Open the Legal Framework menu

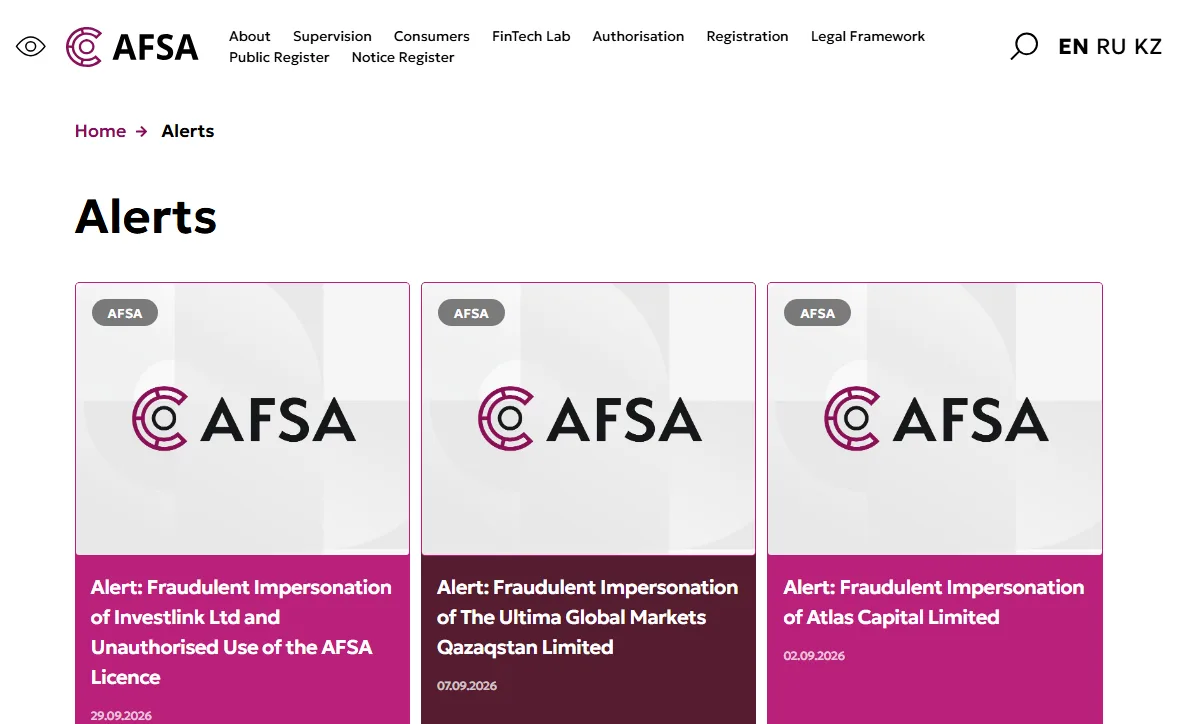868,36
